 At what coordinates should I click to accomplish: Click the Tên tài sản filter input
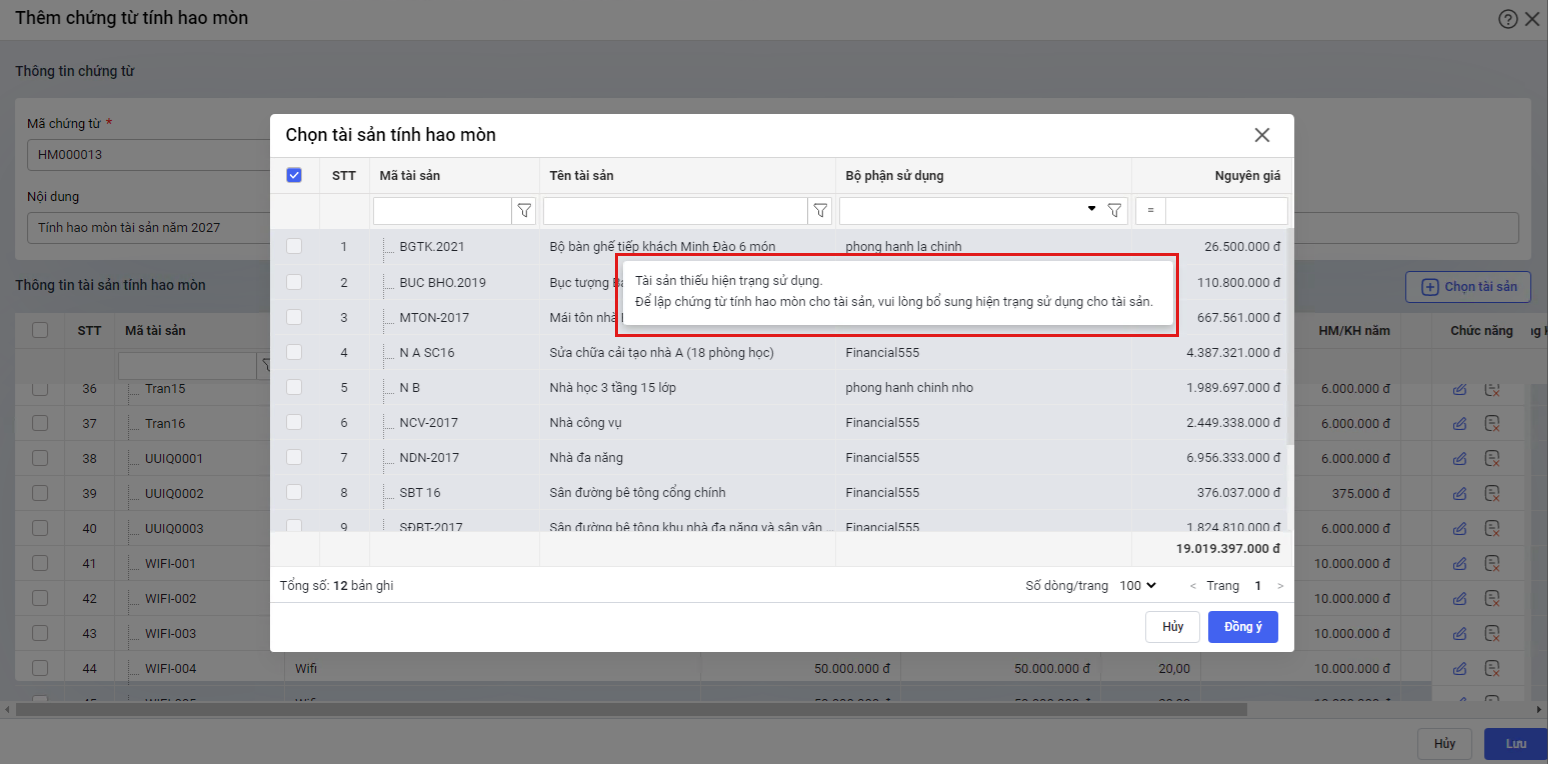[675, 211]
